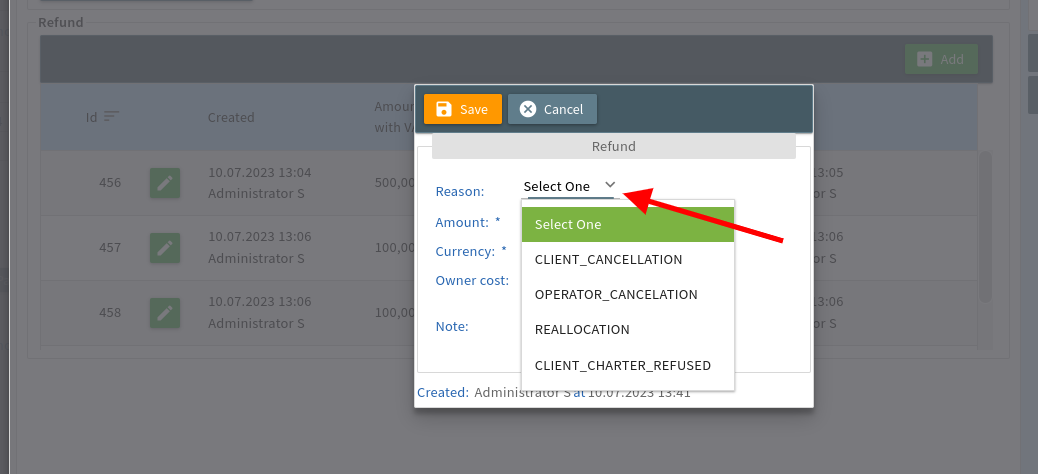The image size is (1038, 474).
Task: Click the Created column header
Action: (x=231, y=117)
